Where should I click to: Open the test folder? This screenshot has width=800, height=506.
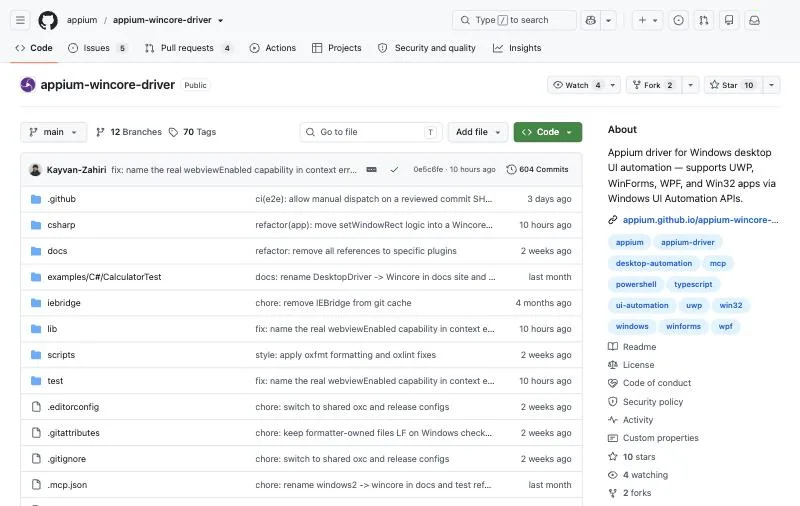55,381
